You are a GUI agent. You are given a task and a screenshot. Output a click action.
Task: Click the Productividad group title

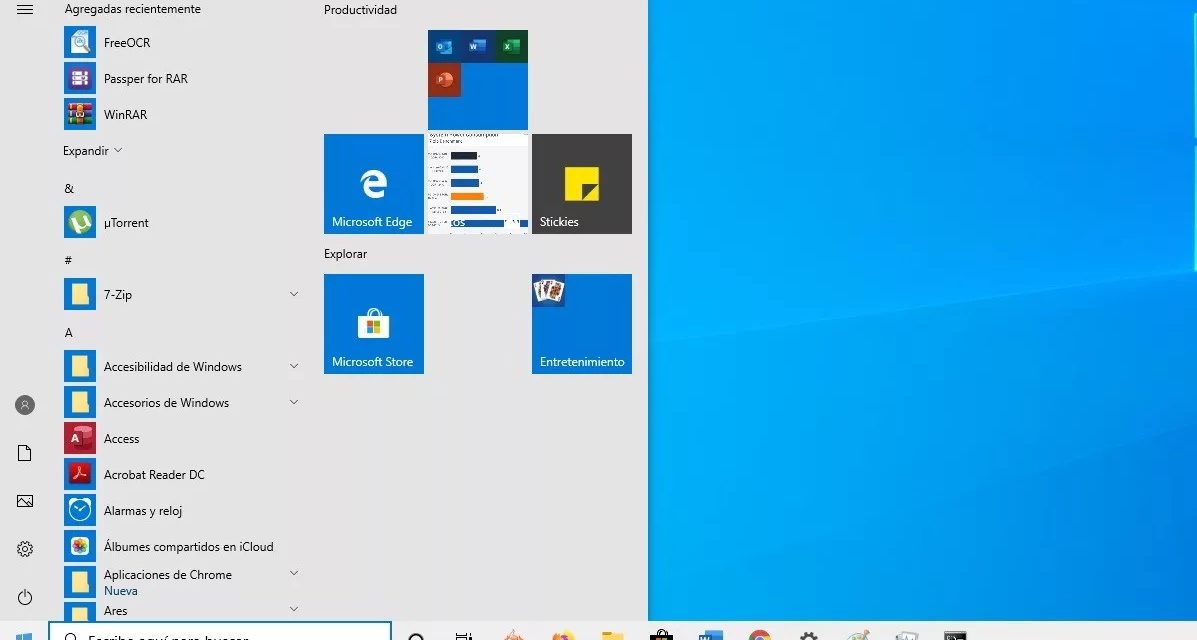pos(360,10)
